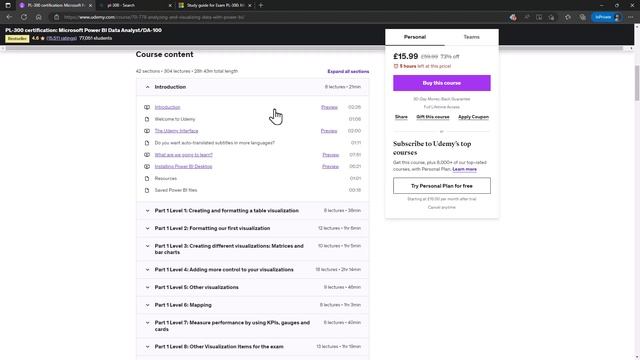Open Preview for Installing Power BI Desktop
The image size is (640, 360).
[x=330, y=167]
